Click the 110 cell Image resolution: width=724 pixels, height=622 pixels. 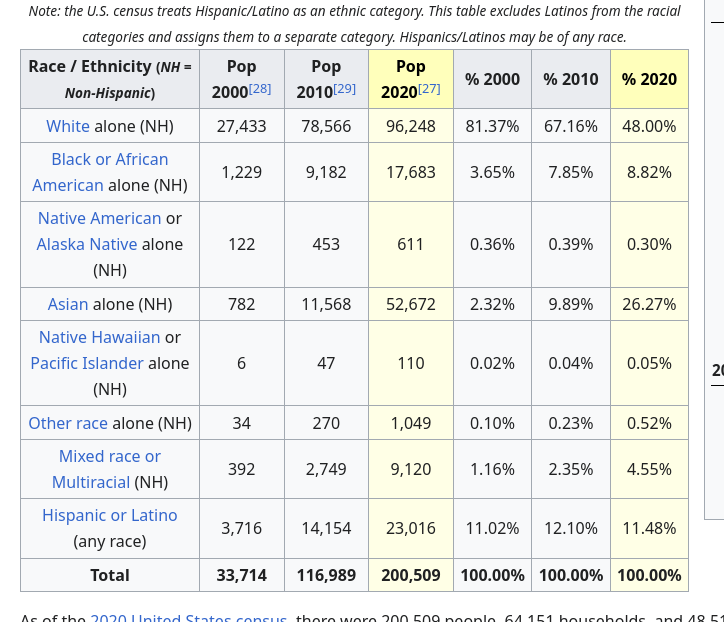pos(411,363)
